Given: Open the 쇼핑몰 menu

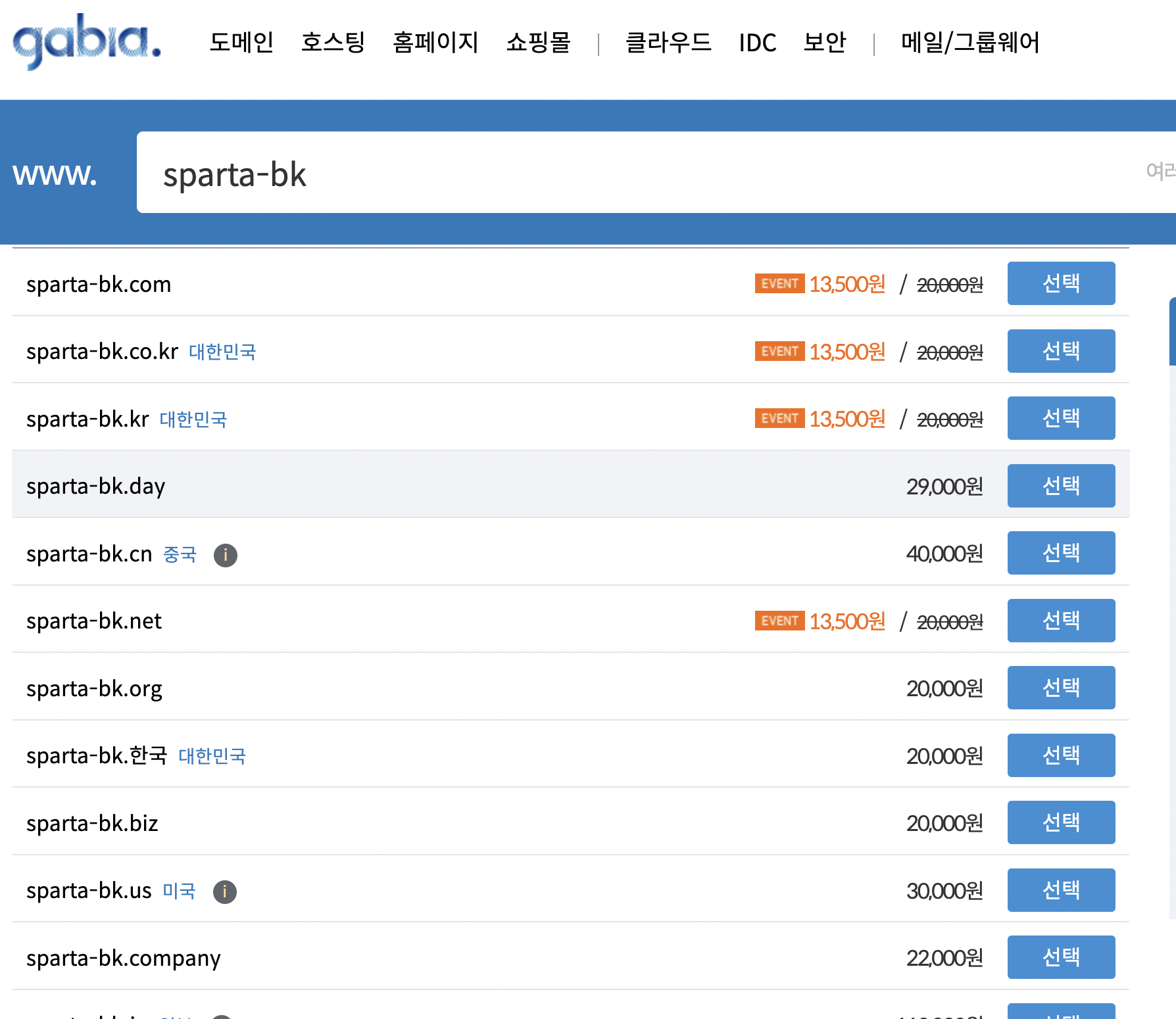Looking at the screenshot, I should tap(538, 42).
